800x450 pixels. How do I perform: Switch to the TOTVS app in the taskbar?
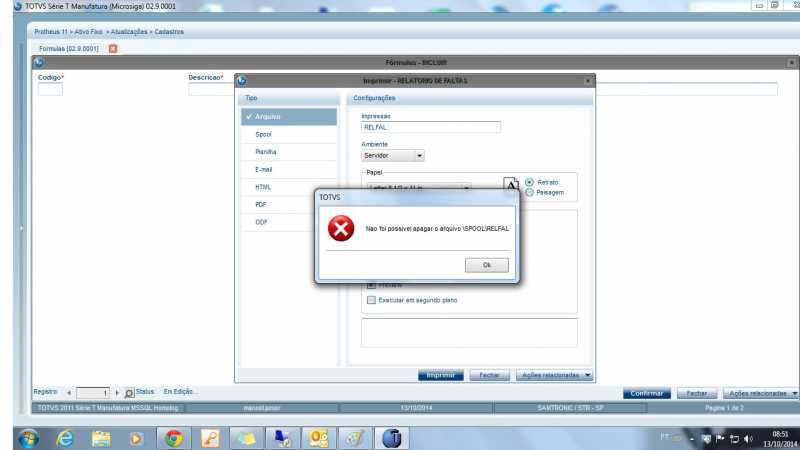391,438
